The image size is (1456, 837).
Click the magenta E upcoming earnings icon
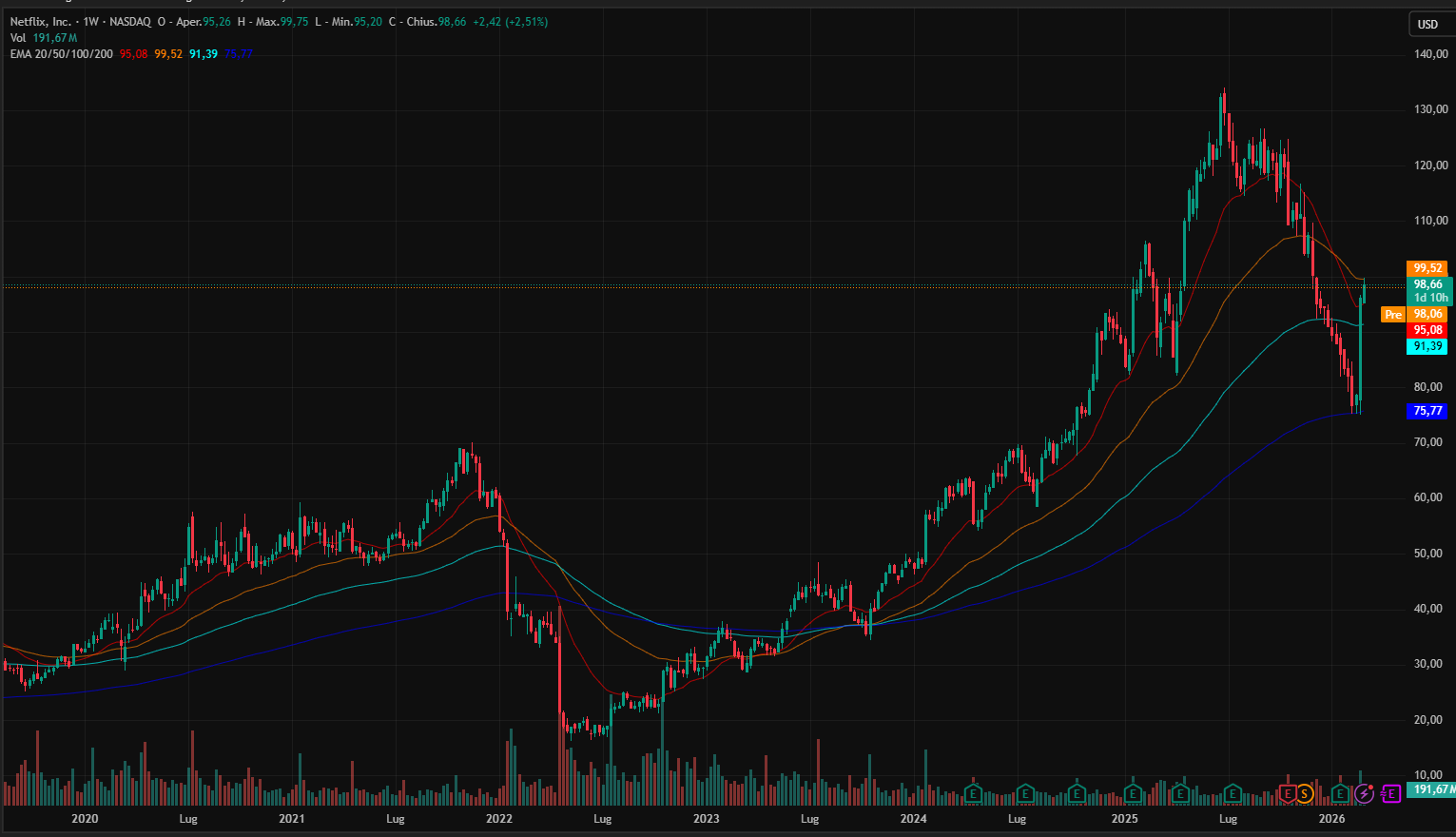click(1390, 793)
